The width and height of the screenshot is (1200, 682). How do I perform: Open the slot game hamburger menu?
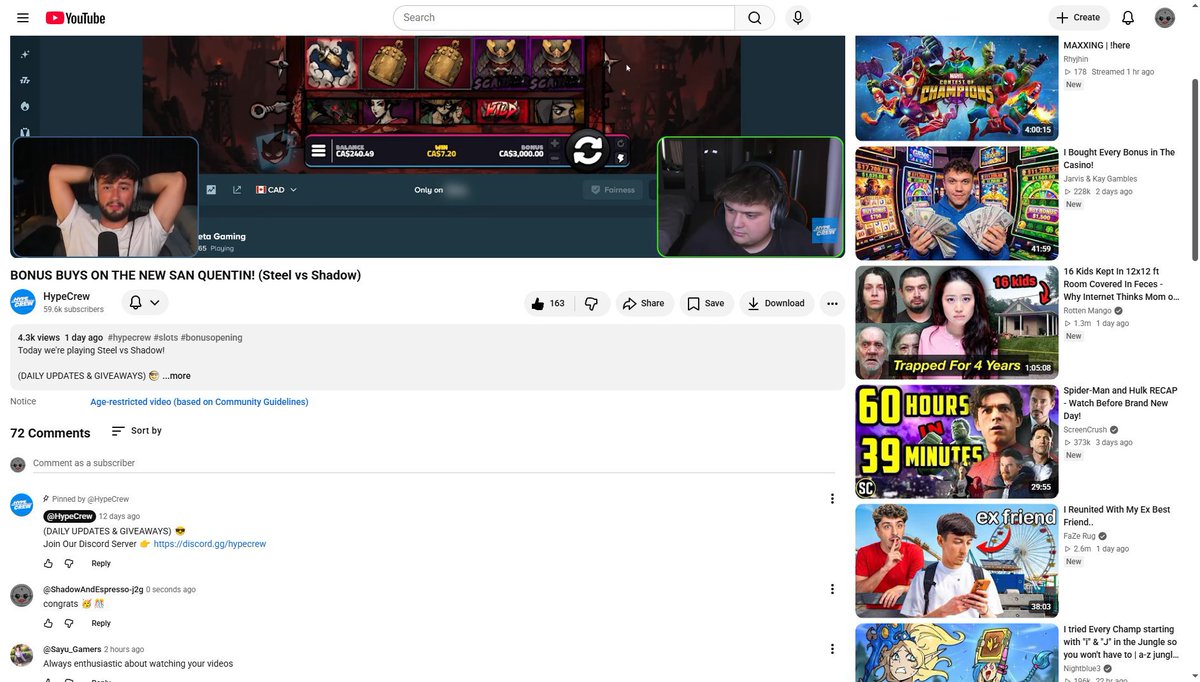319,151
